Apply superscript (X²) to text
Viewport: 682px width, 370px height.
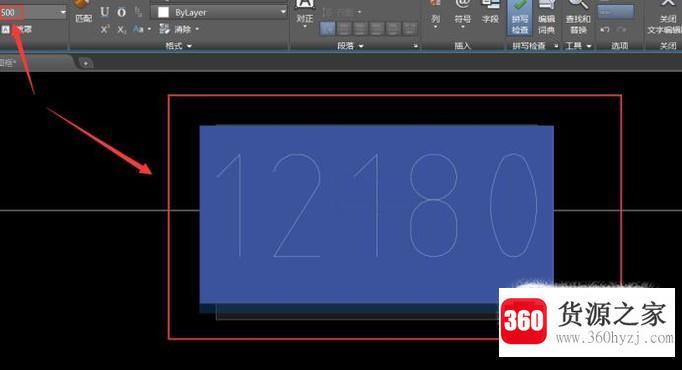pos(104,29)
